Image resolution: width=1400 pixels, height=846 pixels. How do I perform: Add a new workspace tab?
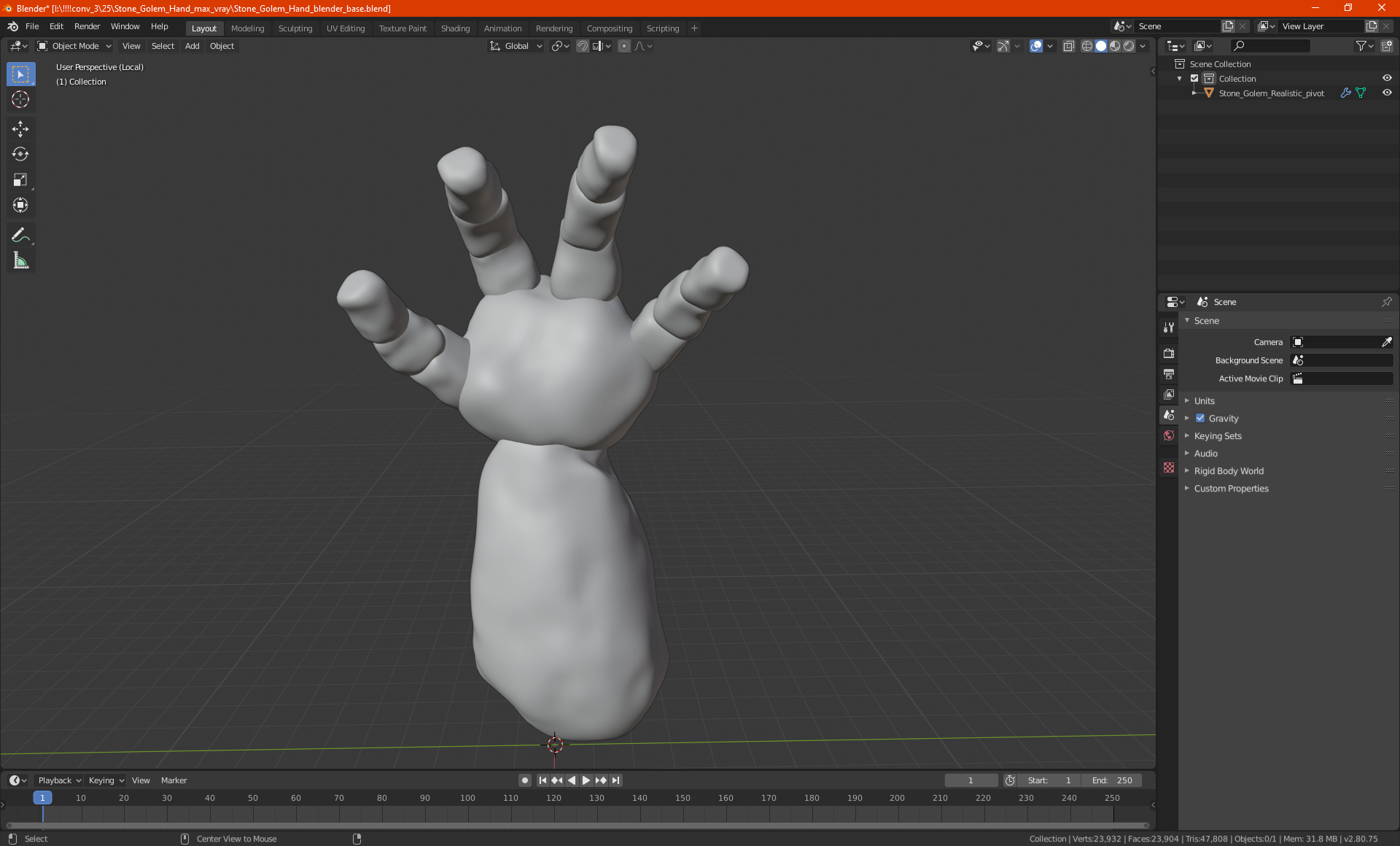pos(694,28)
